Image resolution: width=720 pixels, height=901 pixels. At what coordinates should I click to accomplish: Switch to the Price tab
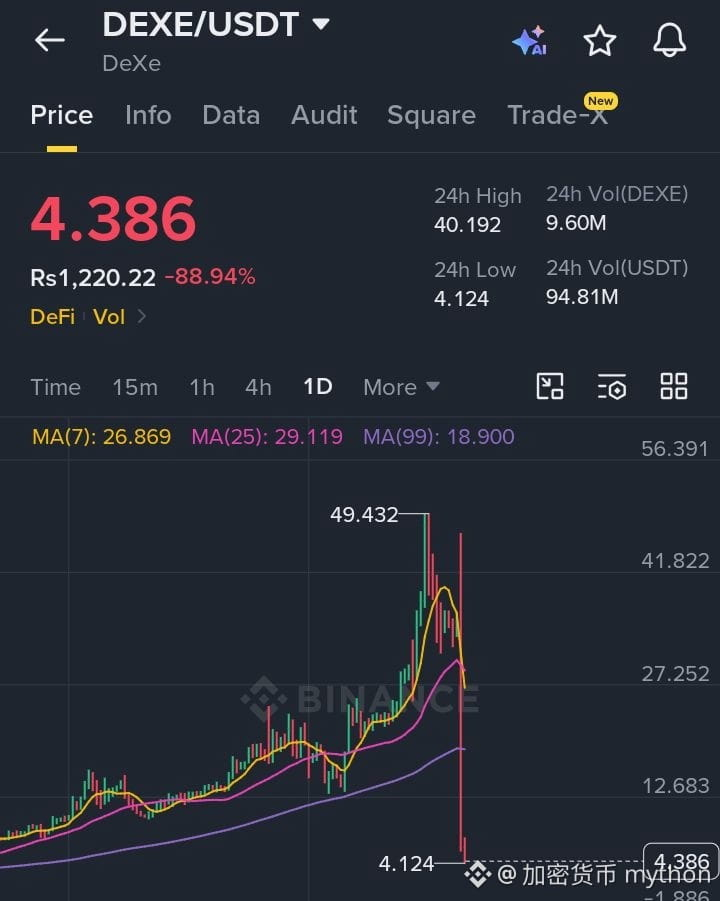(x=61, y=115)
